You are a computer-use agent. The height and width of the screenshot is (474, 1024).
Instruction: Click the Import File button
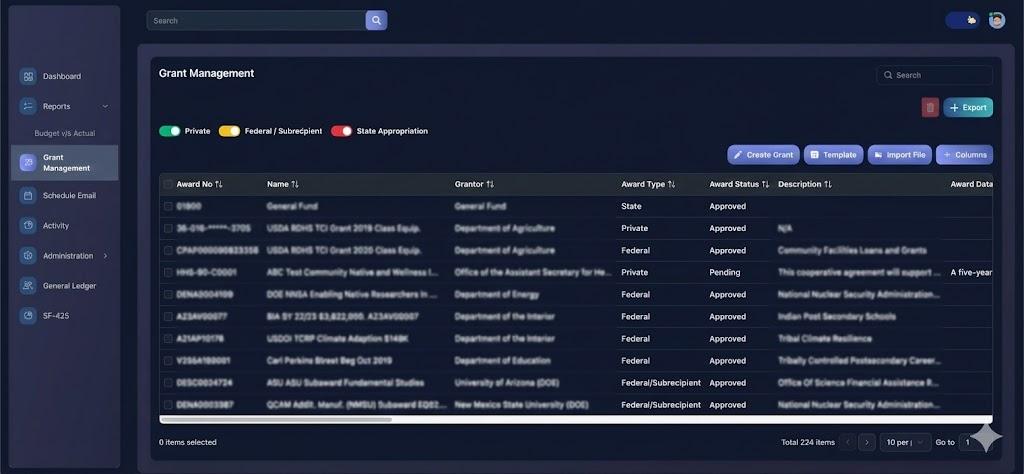click(x=899, y=155)
